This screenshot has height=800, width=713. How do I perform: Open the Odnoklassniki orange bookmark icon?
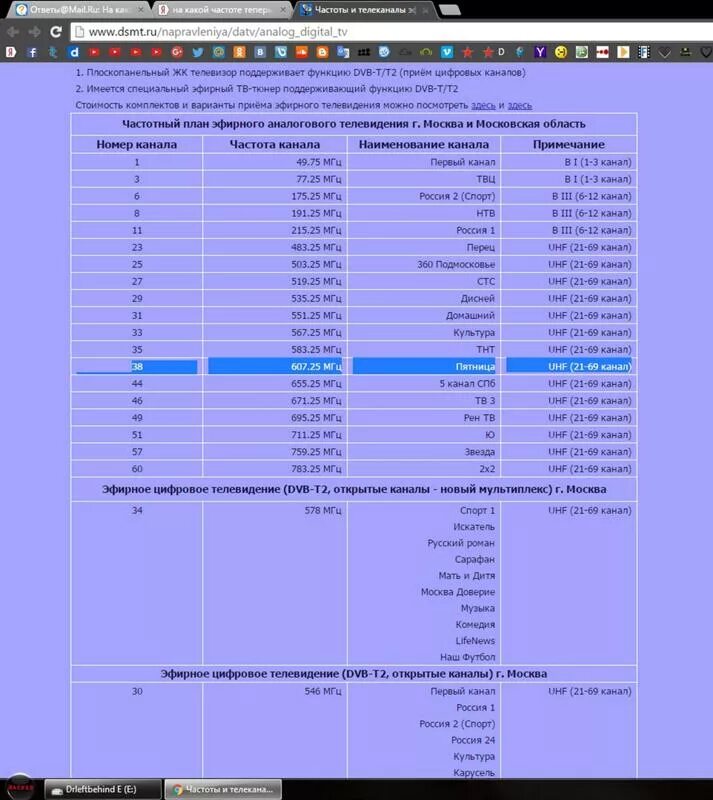(x=239, y=52)
